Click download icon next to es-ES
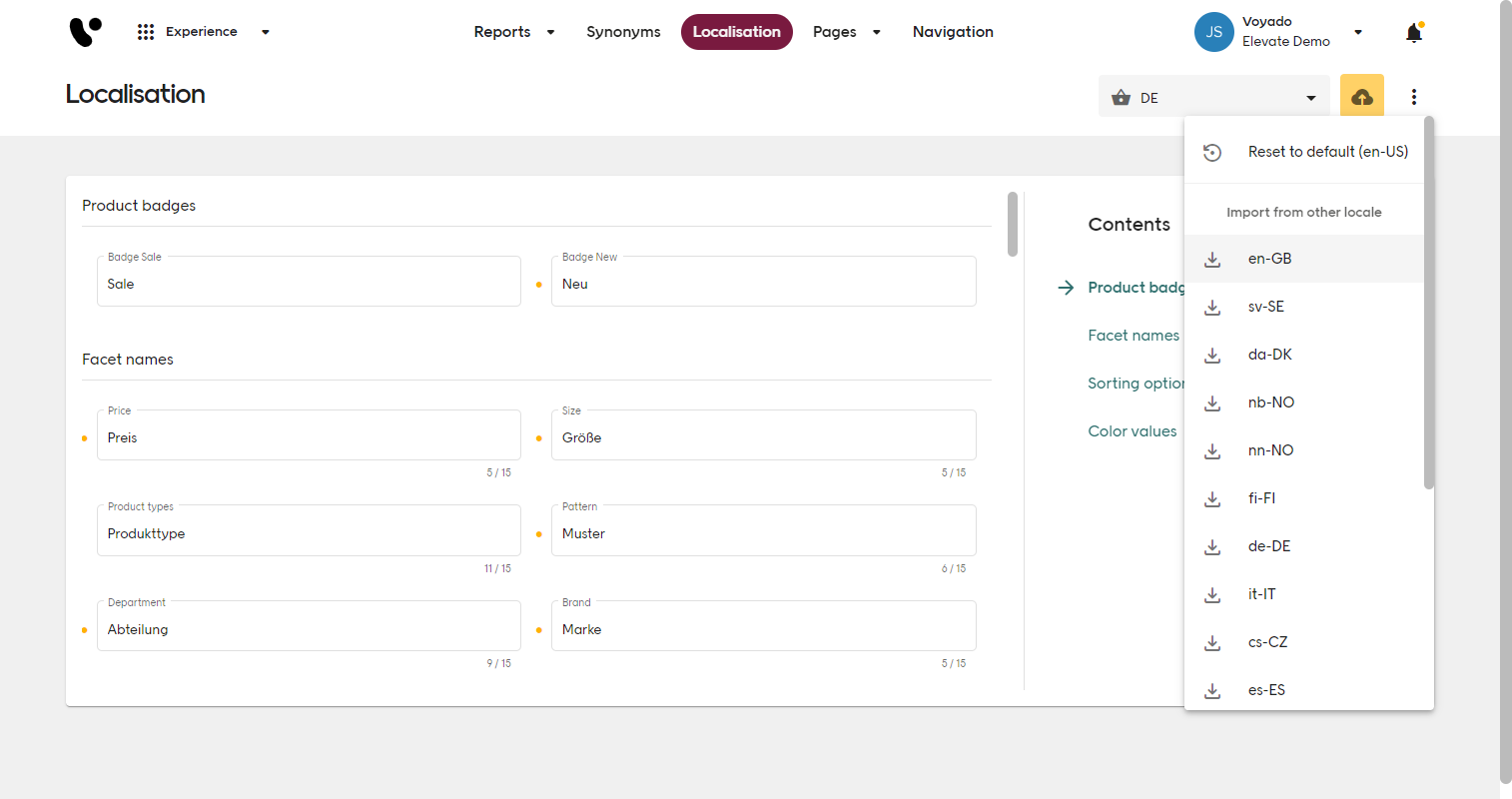The image size is (1512, 799). tap(1212, 690)
